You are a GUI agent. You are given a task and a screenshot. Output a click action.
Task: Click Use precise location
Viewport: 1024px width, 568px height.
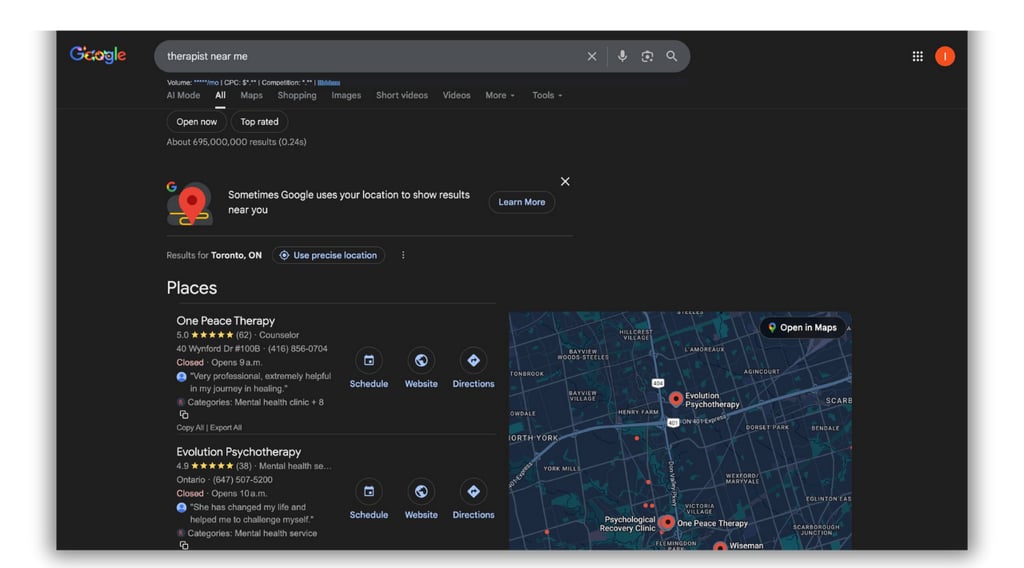(x=328, y=255)
